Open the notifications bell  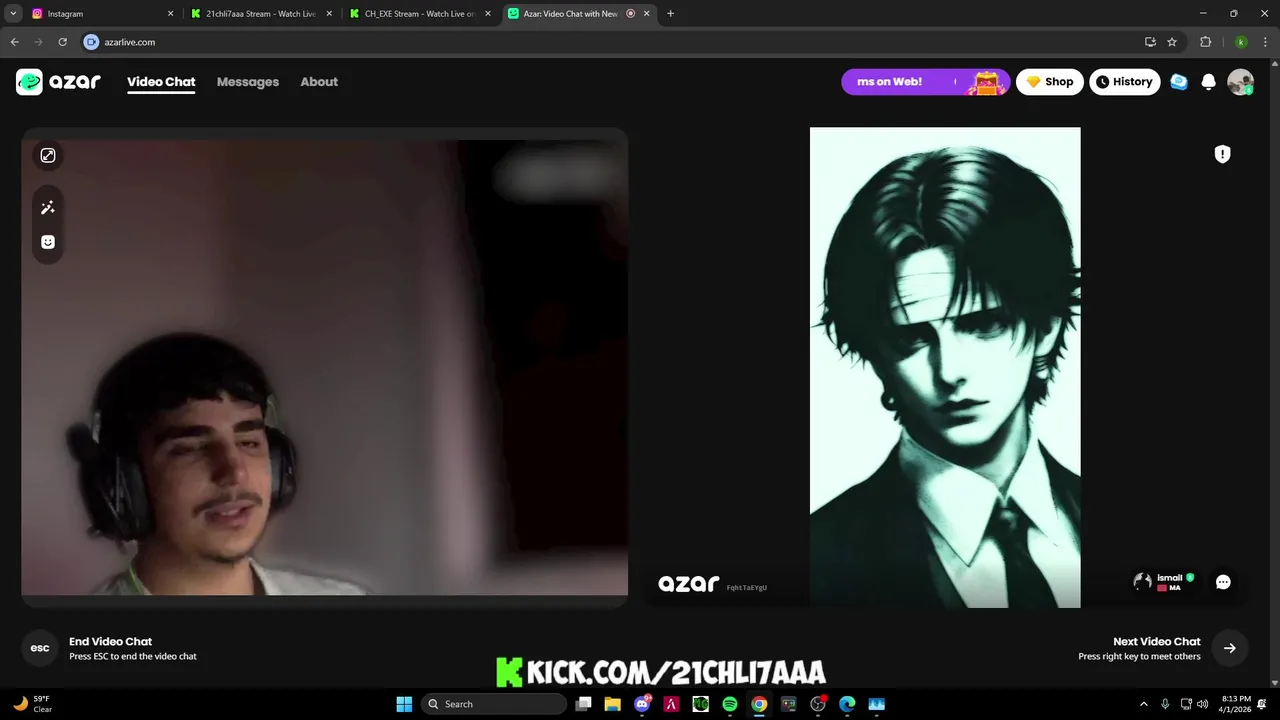(1208, 82)
